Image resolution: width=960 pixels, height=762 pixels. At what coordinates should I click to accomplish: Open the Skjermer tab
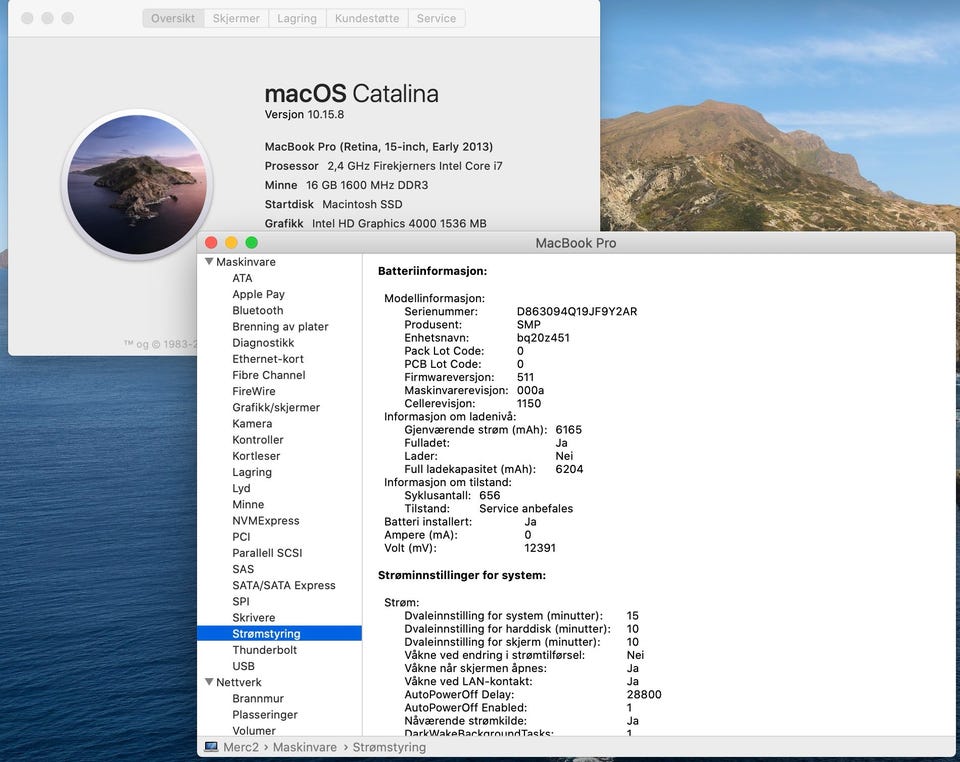[x=236, y=18]
